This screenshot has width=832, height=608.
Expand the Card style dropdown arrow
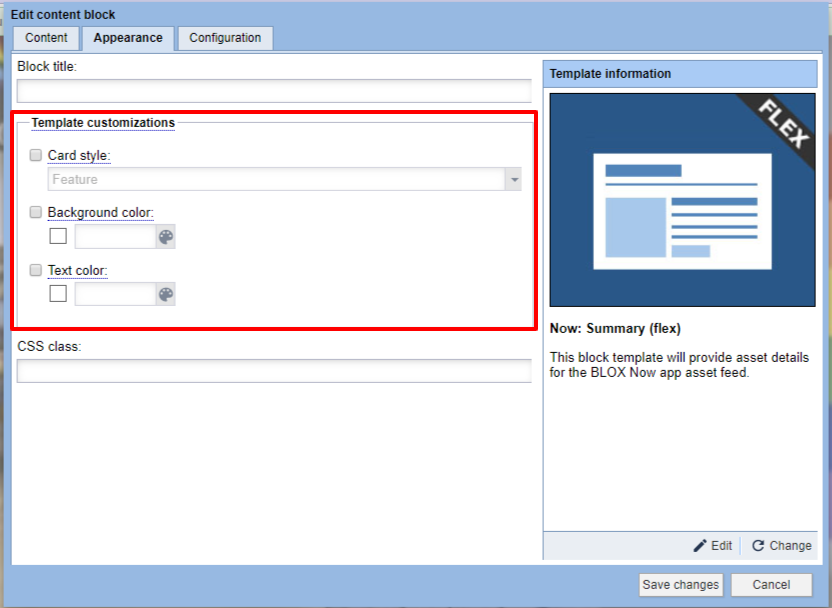pos(514,180)
